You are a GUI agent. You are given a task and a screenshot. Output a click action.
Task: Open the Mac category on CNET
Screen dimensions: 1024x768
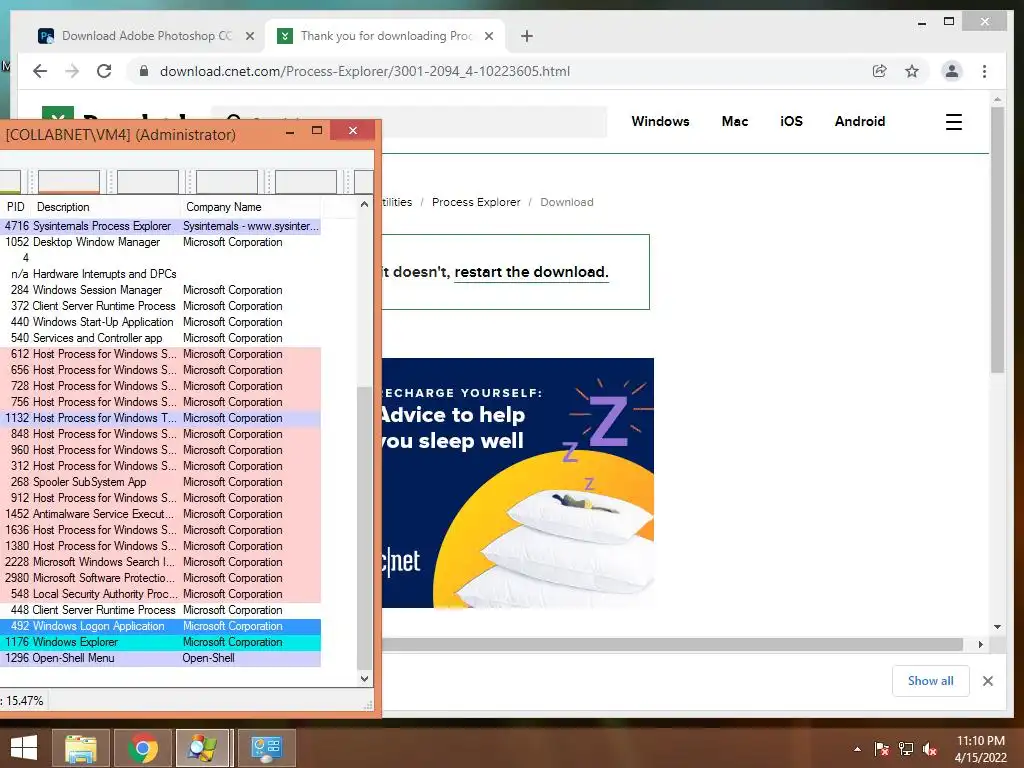(735, 121)
